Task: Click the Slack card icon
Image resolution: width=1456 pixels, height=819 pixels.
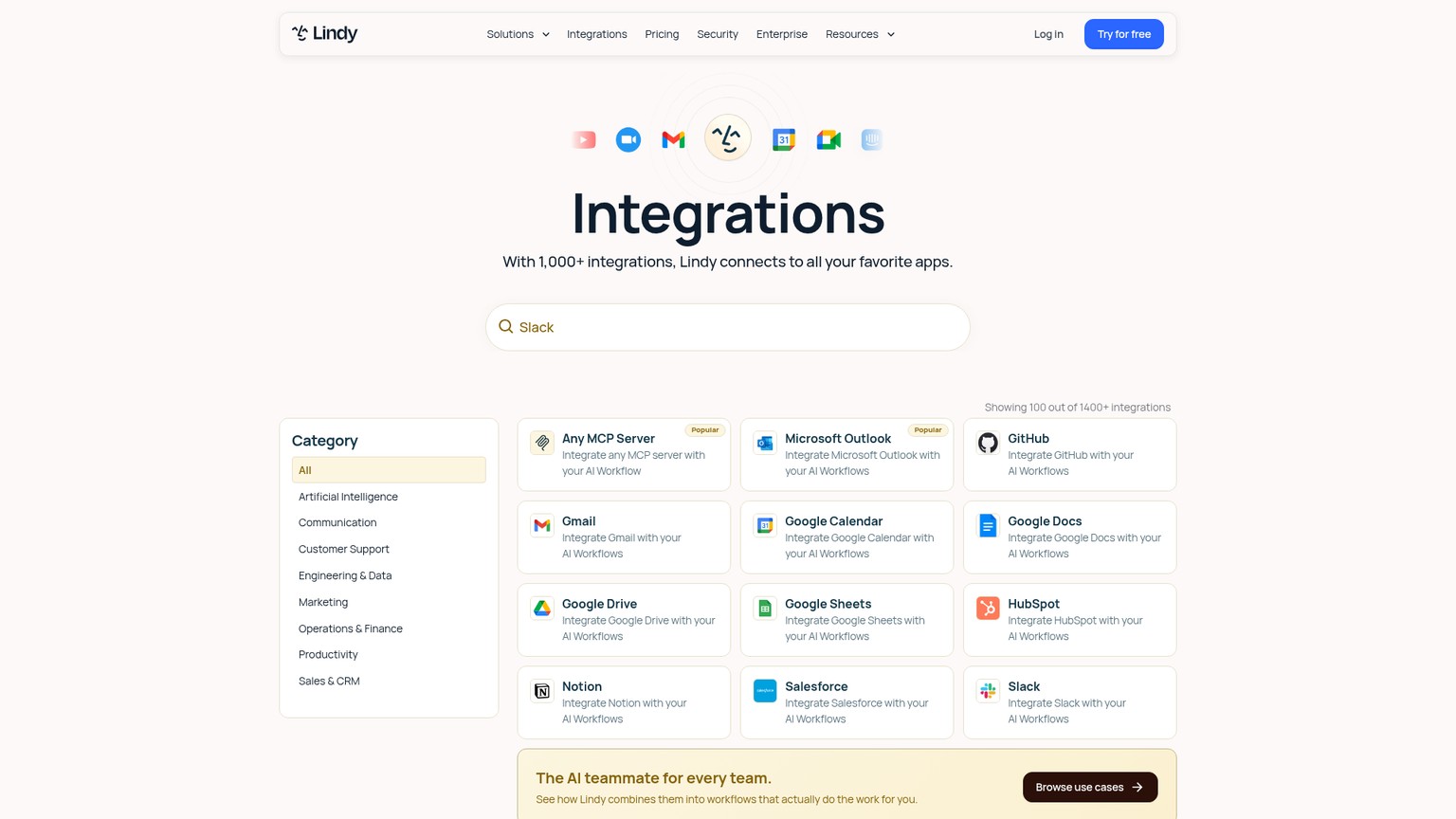Action: [988, 691]
